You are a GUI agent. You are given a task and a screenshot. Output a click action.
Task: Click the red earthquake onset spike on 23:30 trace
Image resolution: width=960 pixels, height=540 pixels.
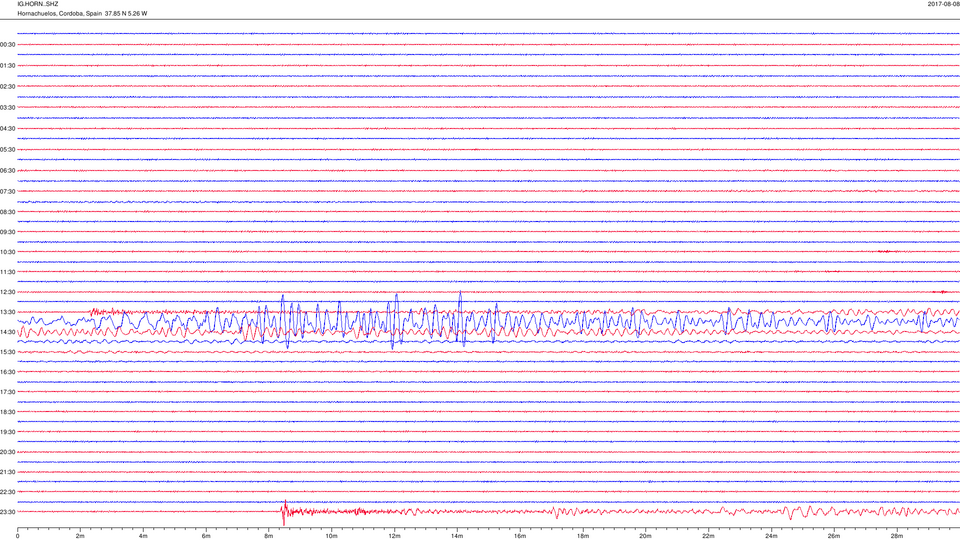pos(283,513)
